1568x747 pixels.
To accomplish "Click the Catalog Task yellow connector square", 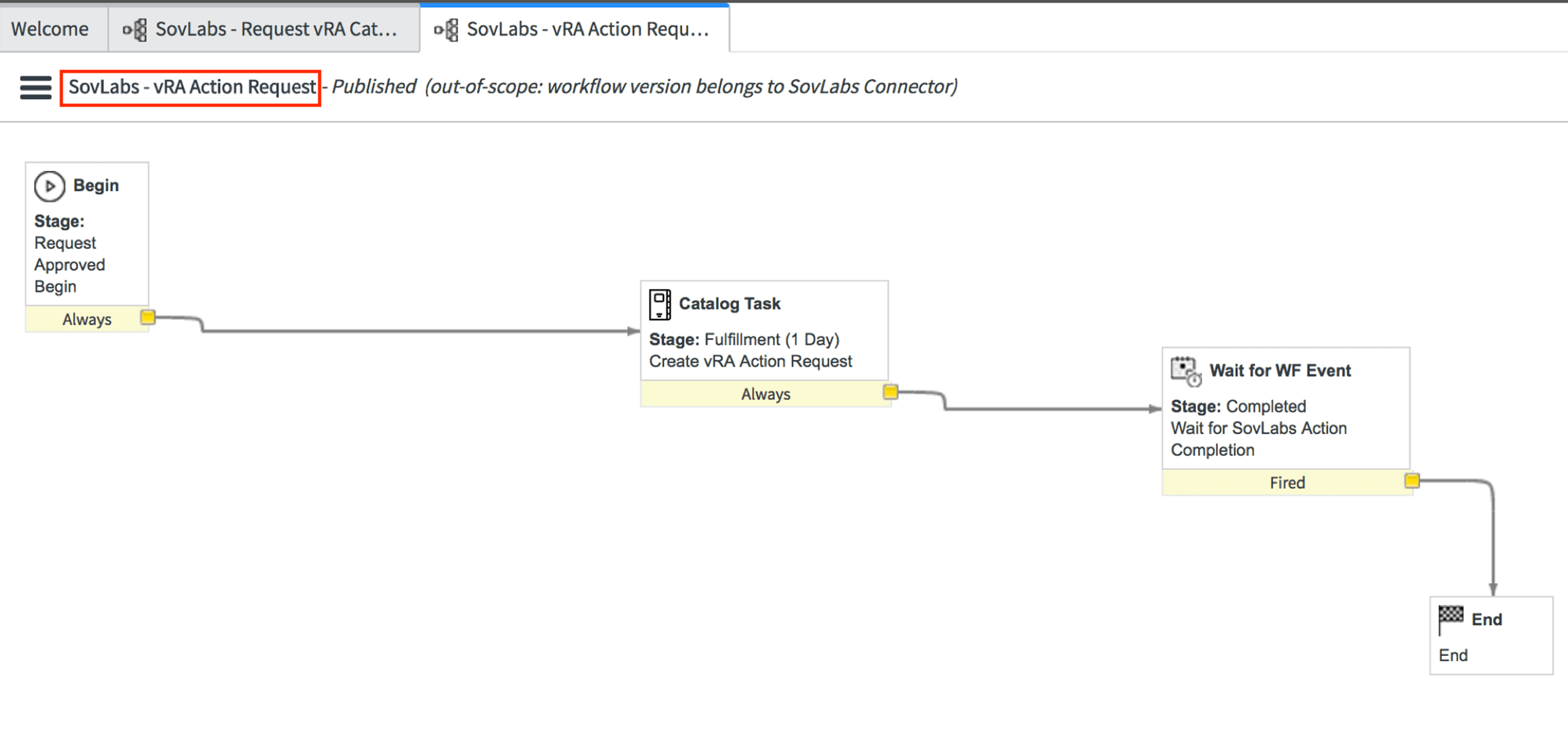I will pyautogui.click(x=890, y=392).
